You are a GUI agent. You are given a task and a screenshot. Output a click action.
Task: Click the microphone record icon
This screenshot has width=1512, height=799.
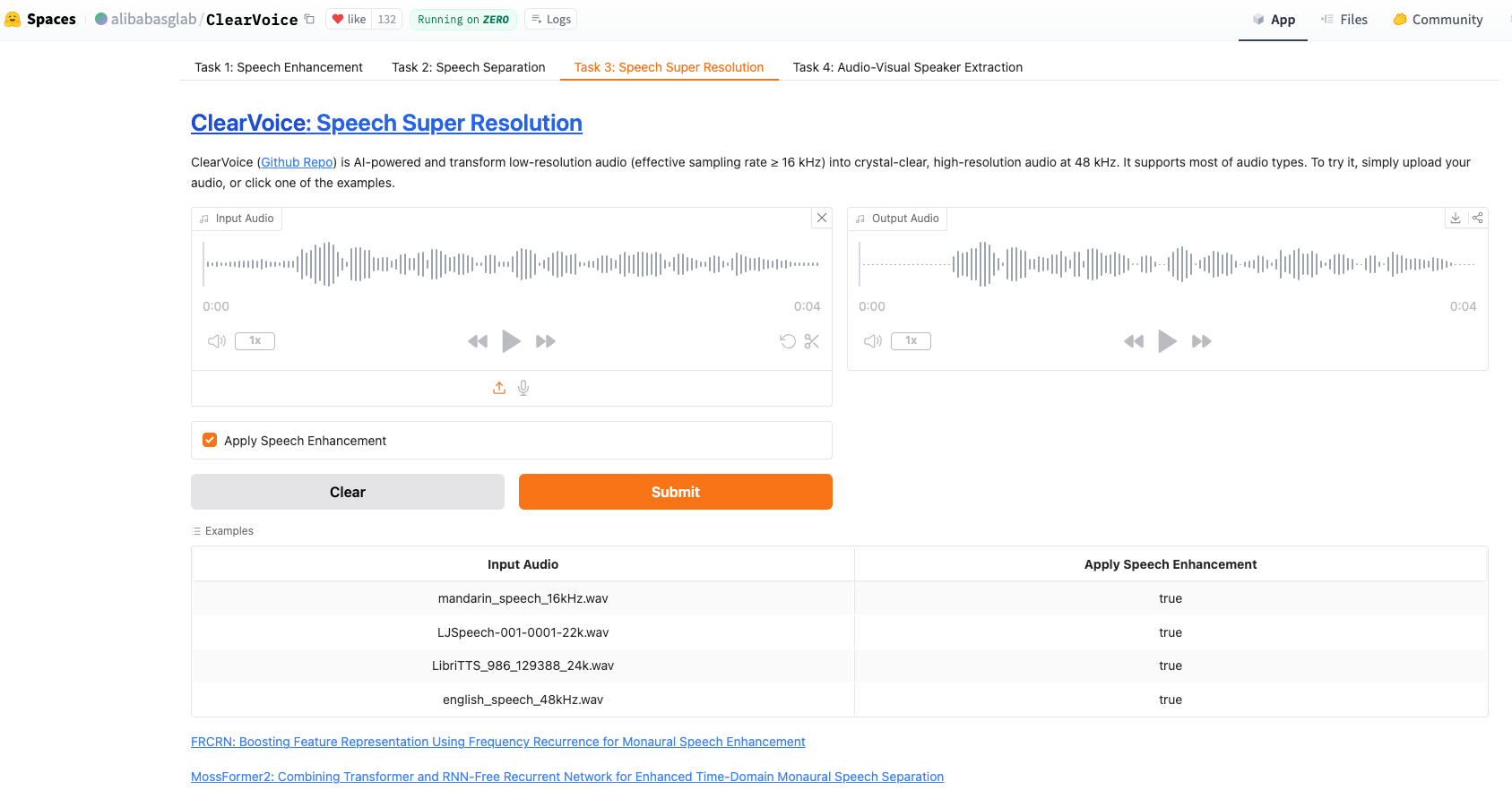pyautogui.click(x=523, y=388)
